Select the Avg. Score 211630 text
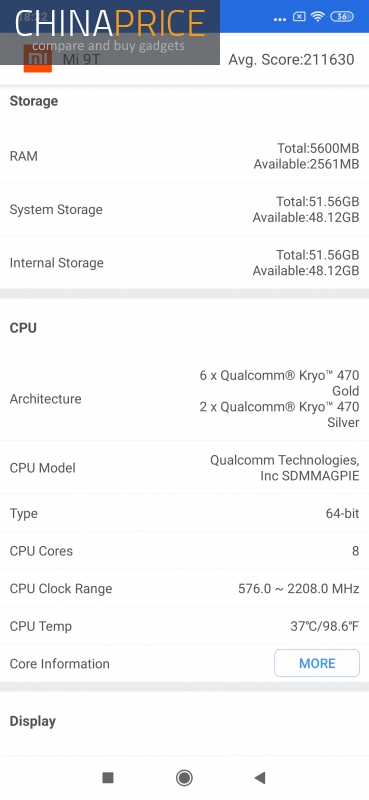This screenshot has width=369, height=800. [x=291, y=60]
